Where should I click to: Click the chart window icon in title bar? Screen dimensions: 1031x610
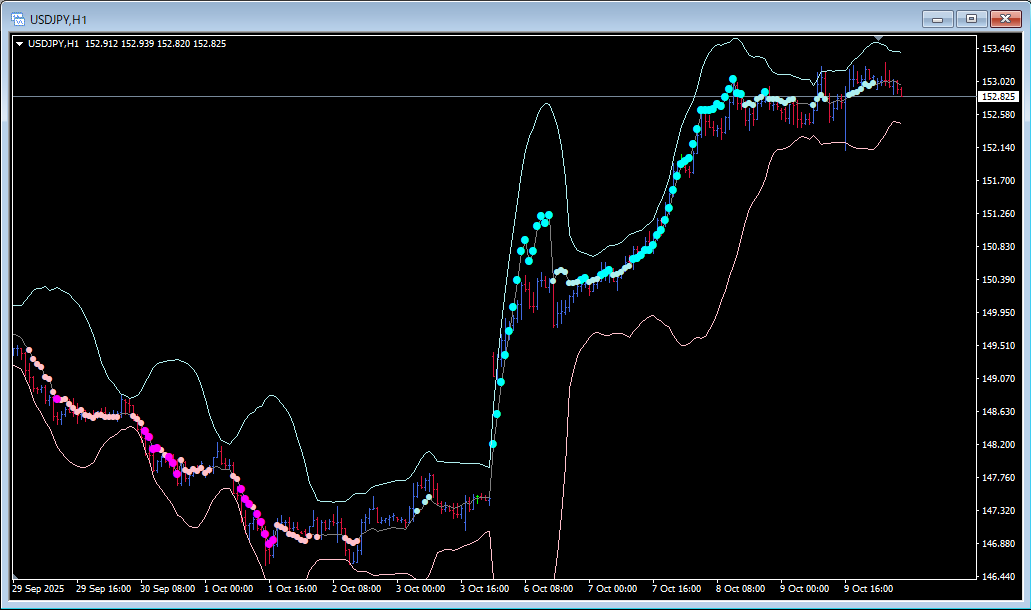click(x=18, y=19)
